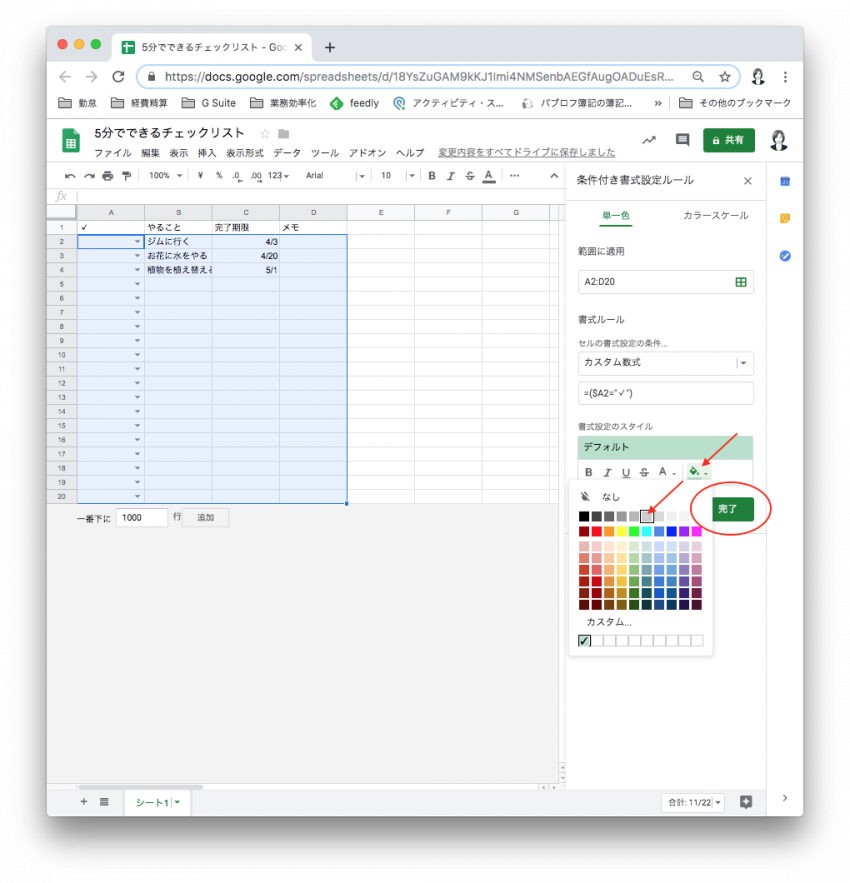Toggle strikethrough in the formatting style panel
Image resolution: width=850 pixels, height=883 pixels.
point(644,472)
